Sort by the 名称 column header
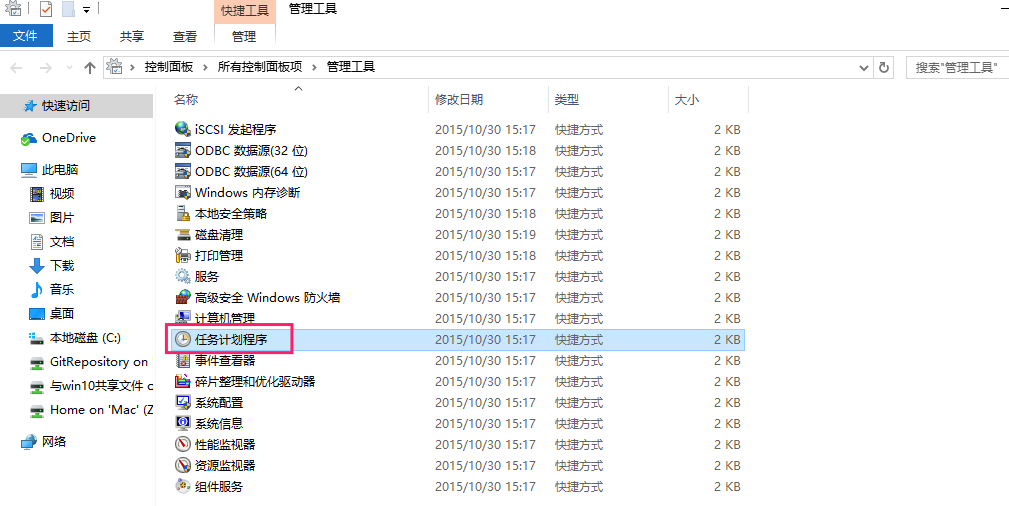Screen dimensions: 1009x506 tap(186, 99)
